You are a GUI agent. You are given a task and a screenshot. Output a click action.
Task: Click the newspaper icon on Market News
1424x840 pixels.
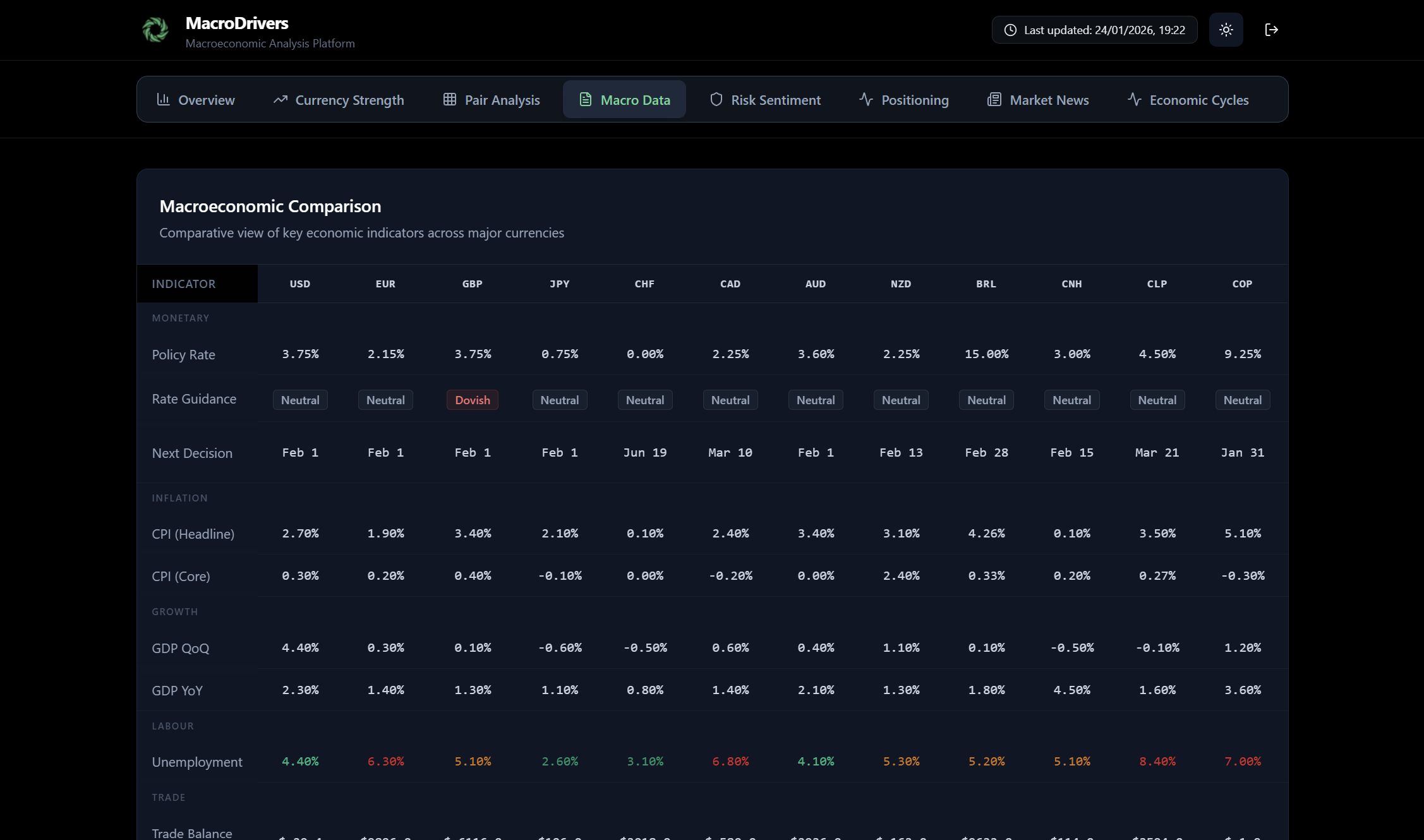tap(994, 100)
